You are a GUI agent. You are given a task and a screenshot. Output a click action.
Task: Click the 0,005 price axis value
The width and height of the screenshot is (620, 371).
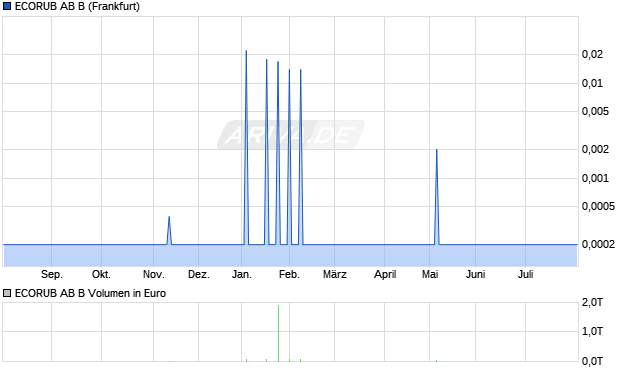(595, 112)
